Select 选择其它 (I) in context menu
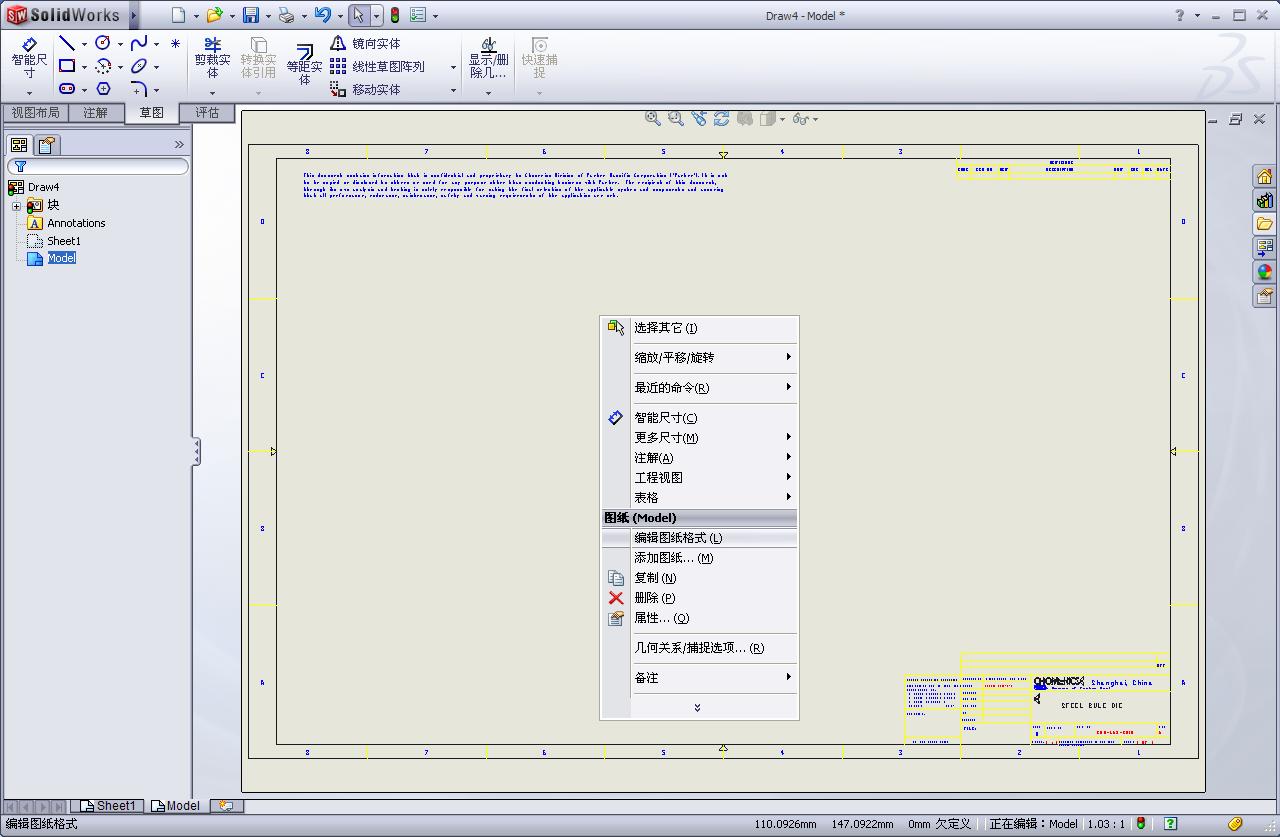 click(699, 327)
